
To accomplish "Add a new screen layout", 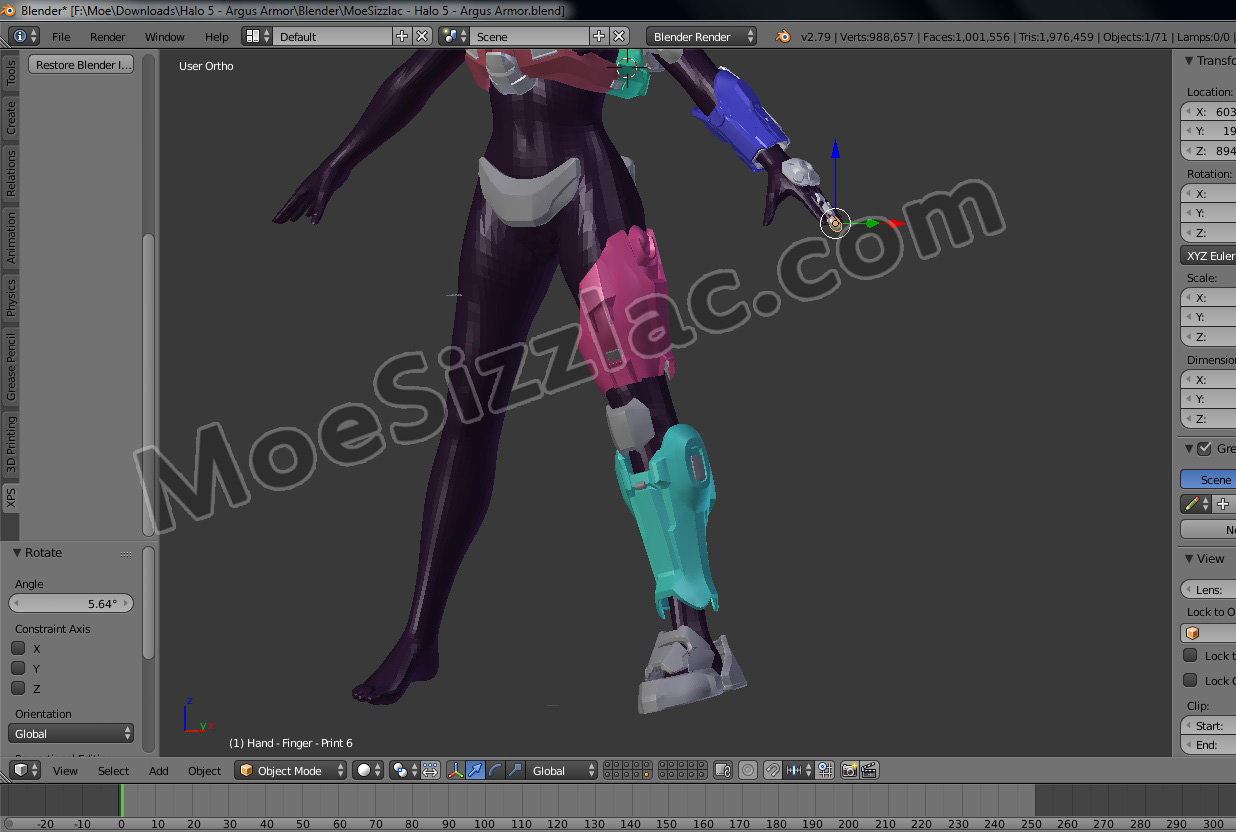I will (402, 36).
